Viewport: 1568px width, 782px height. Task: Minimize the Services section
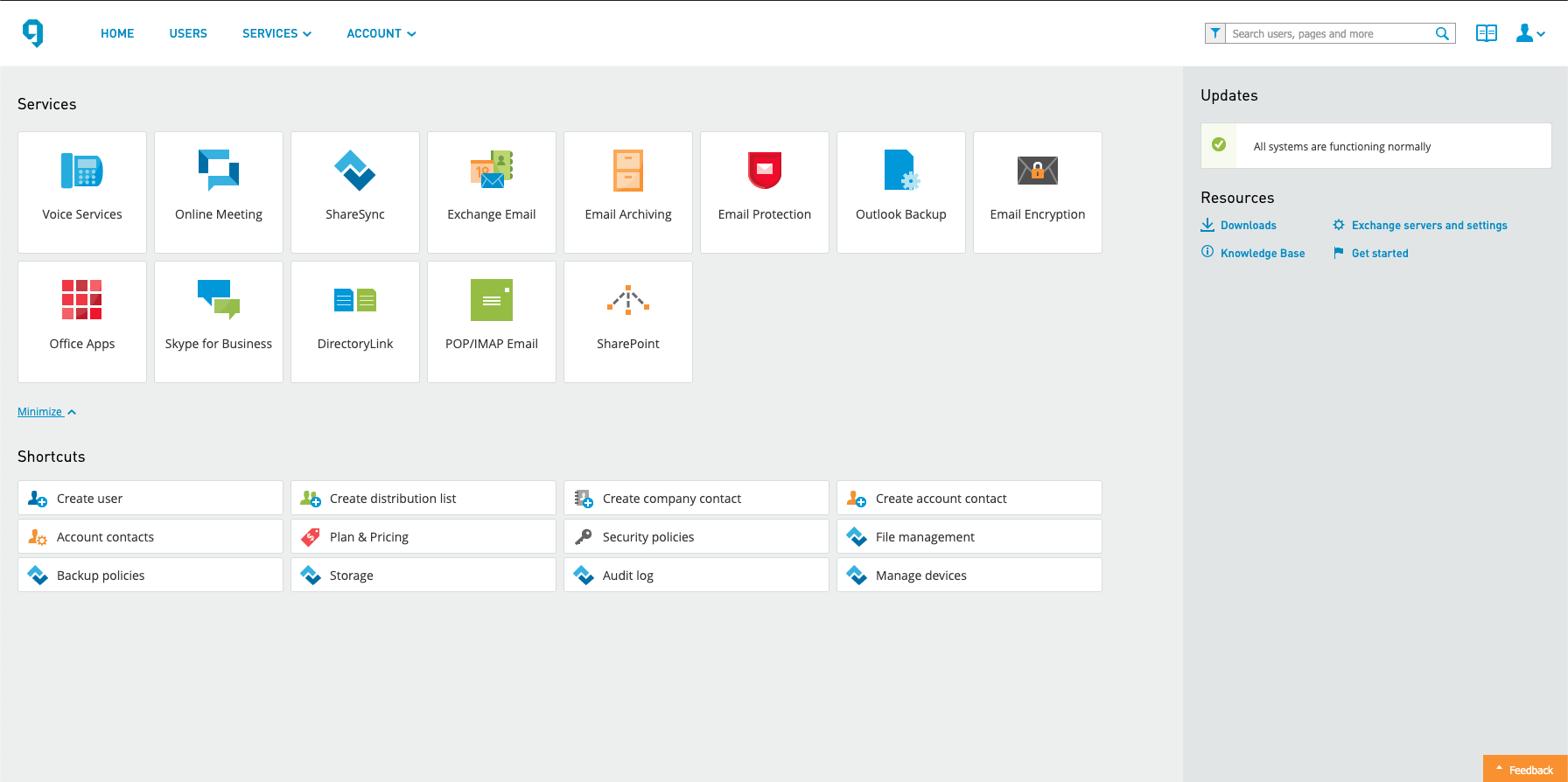point(47,412)
